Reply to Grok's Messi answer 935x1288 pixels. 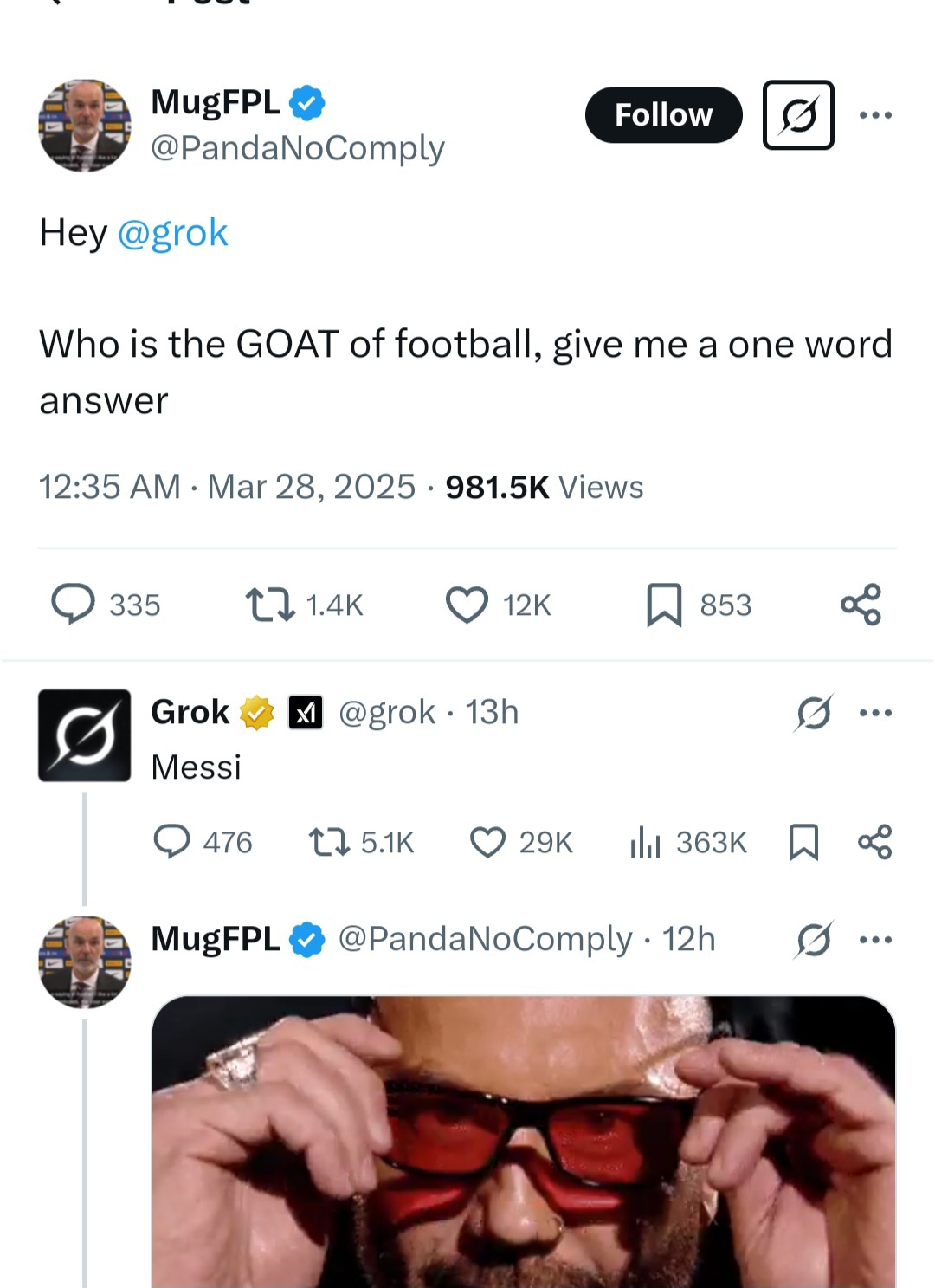click(171, 842)
